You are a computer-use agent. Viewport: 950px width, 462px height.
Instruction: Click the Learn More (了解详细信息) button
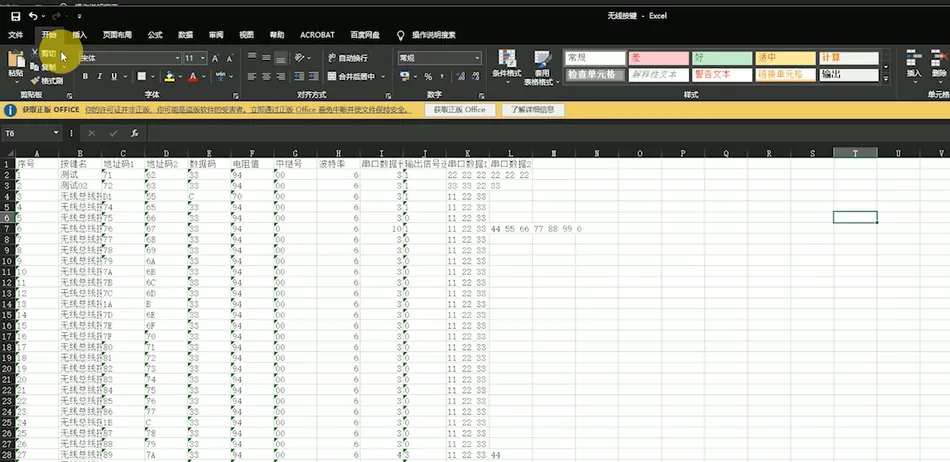[x=533, y=110]
